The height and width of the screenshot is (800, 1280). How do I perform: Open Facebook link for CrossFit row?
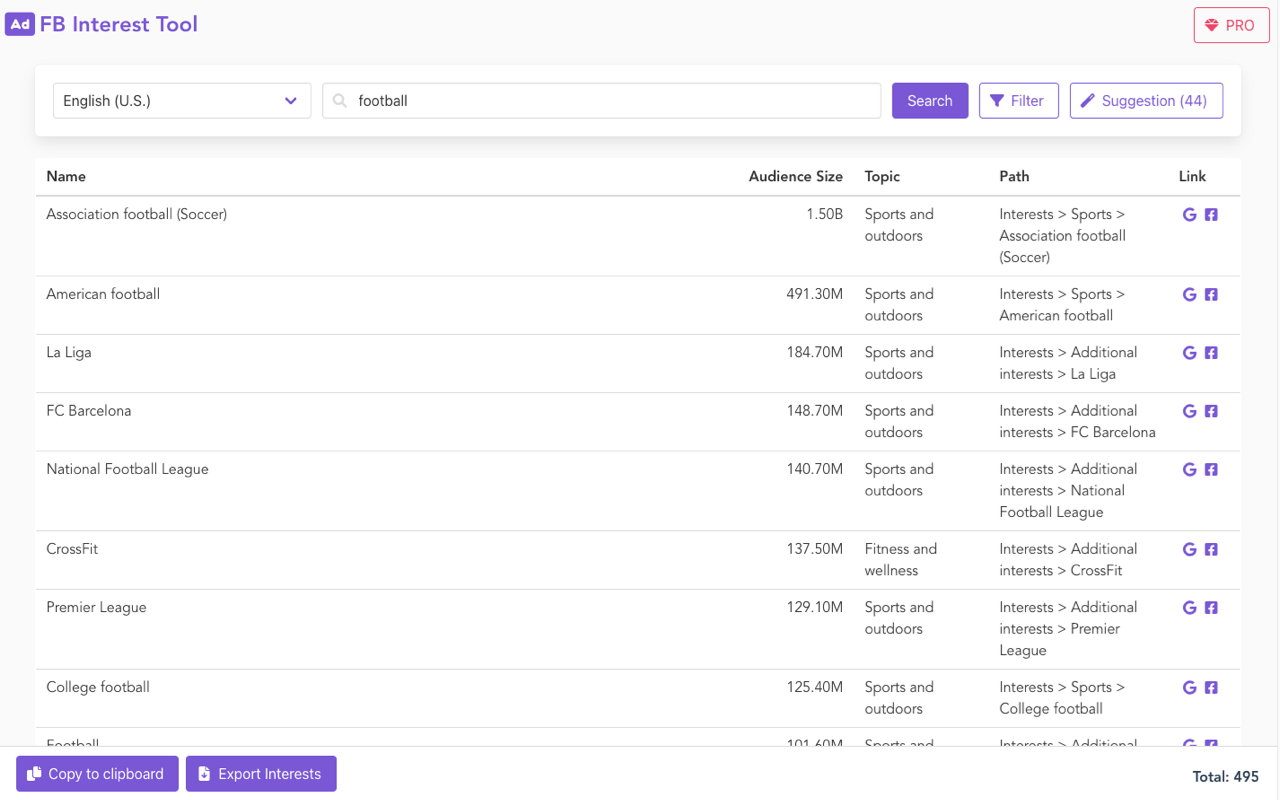coord(1211,549)
